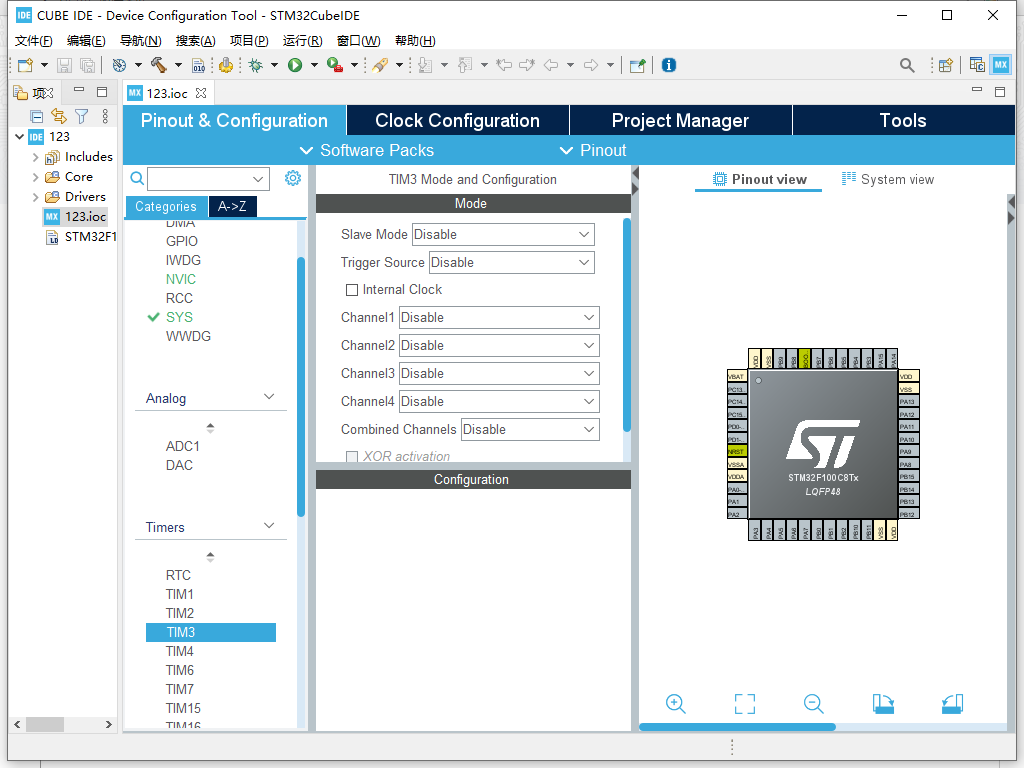The width and height of the screenshot is (1024, 768).
Task: Click Collapse All in Project Explorer
Action: tap(37, 116)
